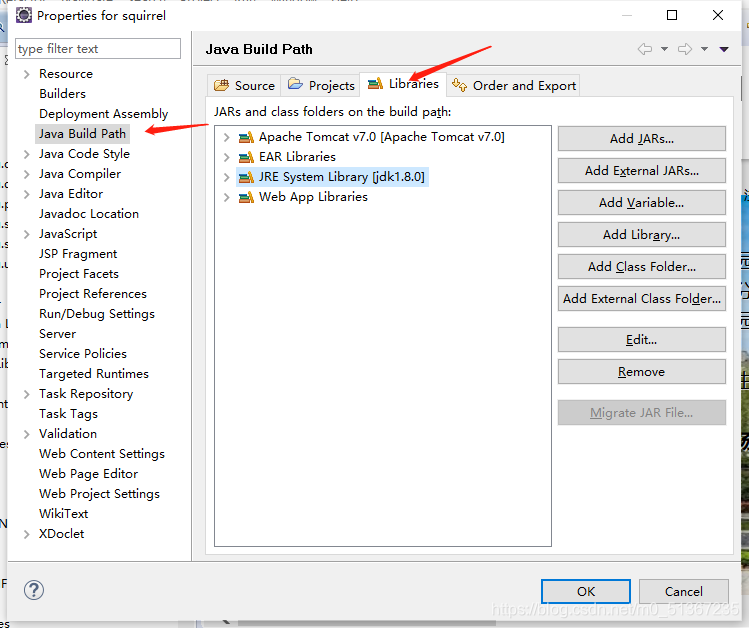
Task: Click the Edit... button
Action: tap(642, 340)
